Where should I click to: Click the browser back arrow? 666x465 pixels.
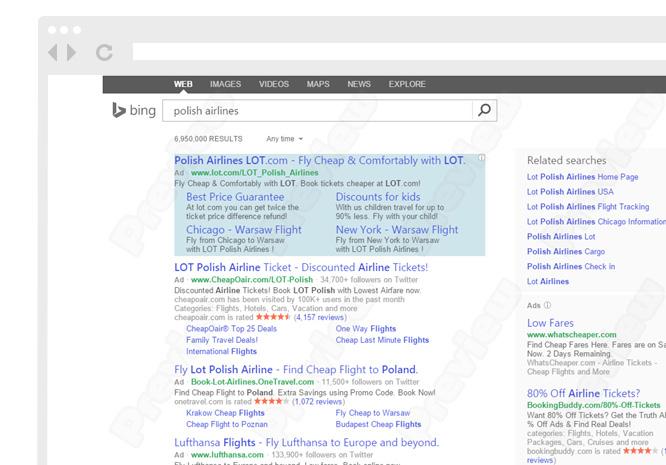pyautogui.click(x=53, y=53)
